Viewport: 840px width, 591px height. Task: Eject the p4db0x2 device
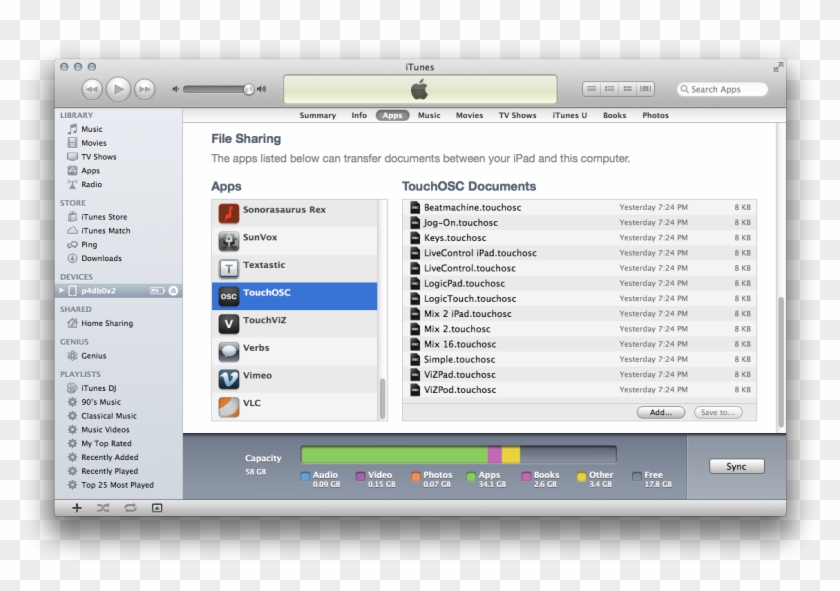coord(172,290)
